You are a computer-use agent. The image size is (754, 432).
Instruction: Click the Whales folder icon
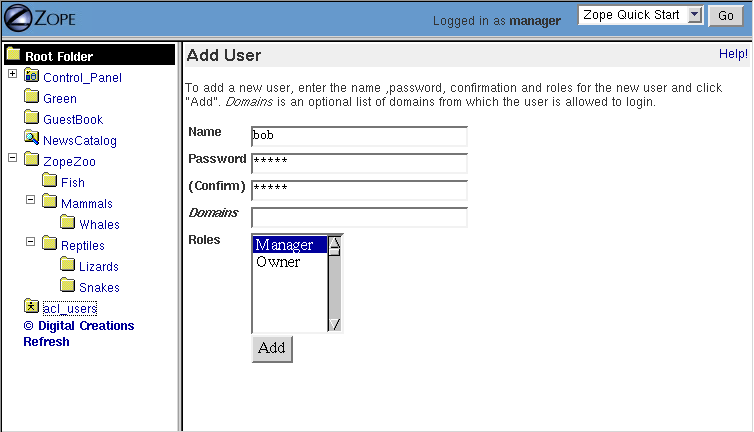click(68, 223)
